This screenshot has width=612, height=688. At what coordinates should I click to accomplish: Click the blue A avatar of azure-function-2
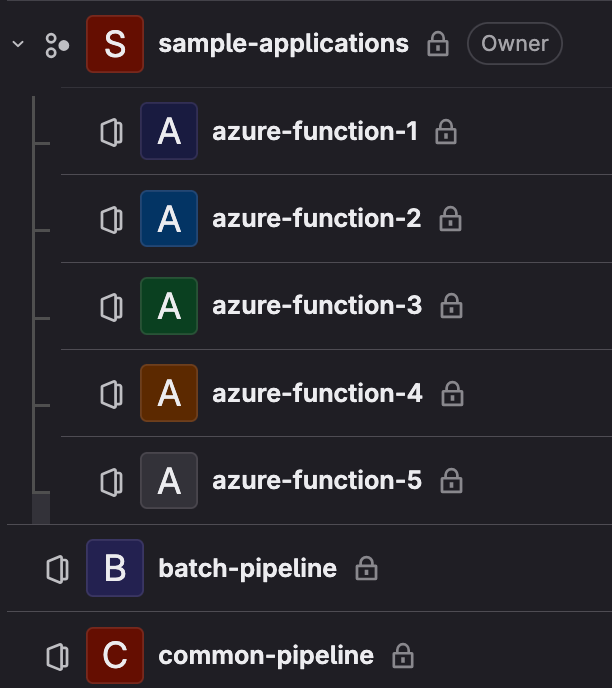[x=169, y=219]
